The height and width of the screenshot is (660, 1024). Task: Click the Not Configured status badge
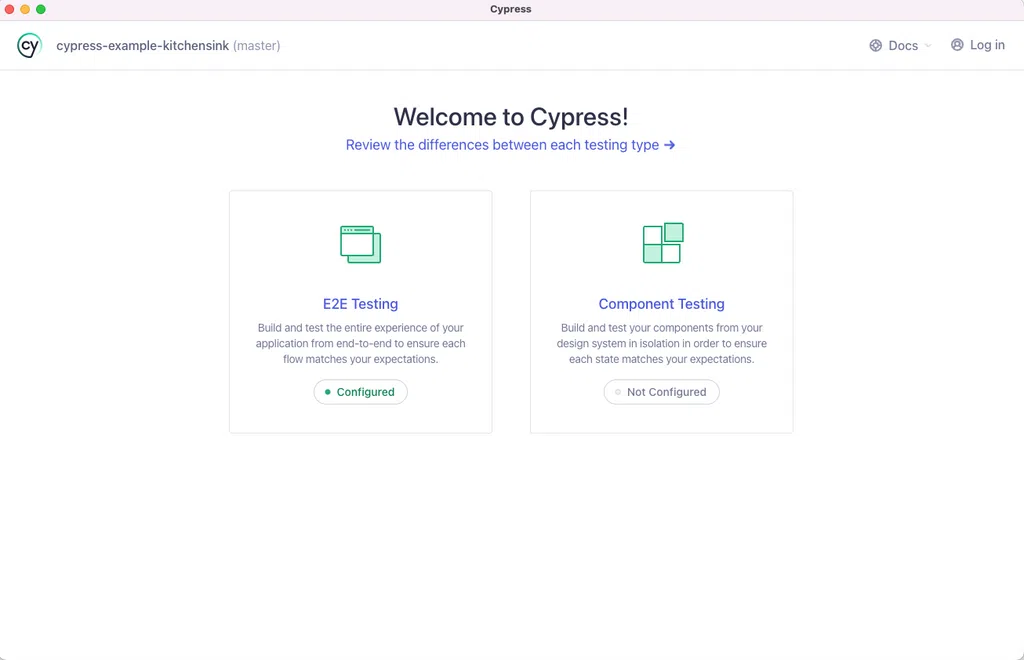point(662,392)
